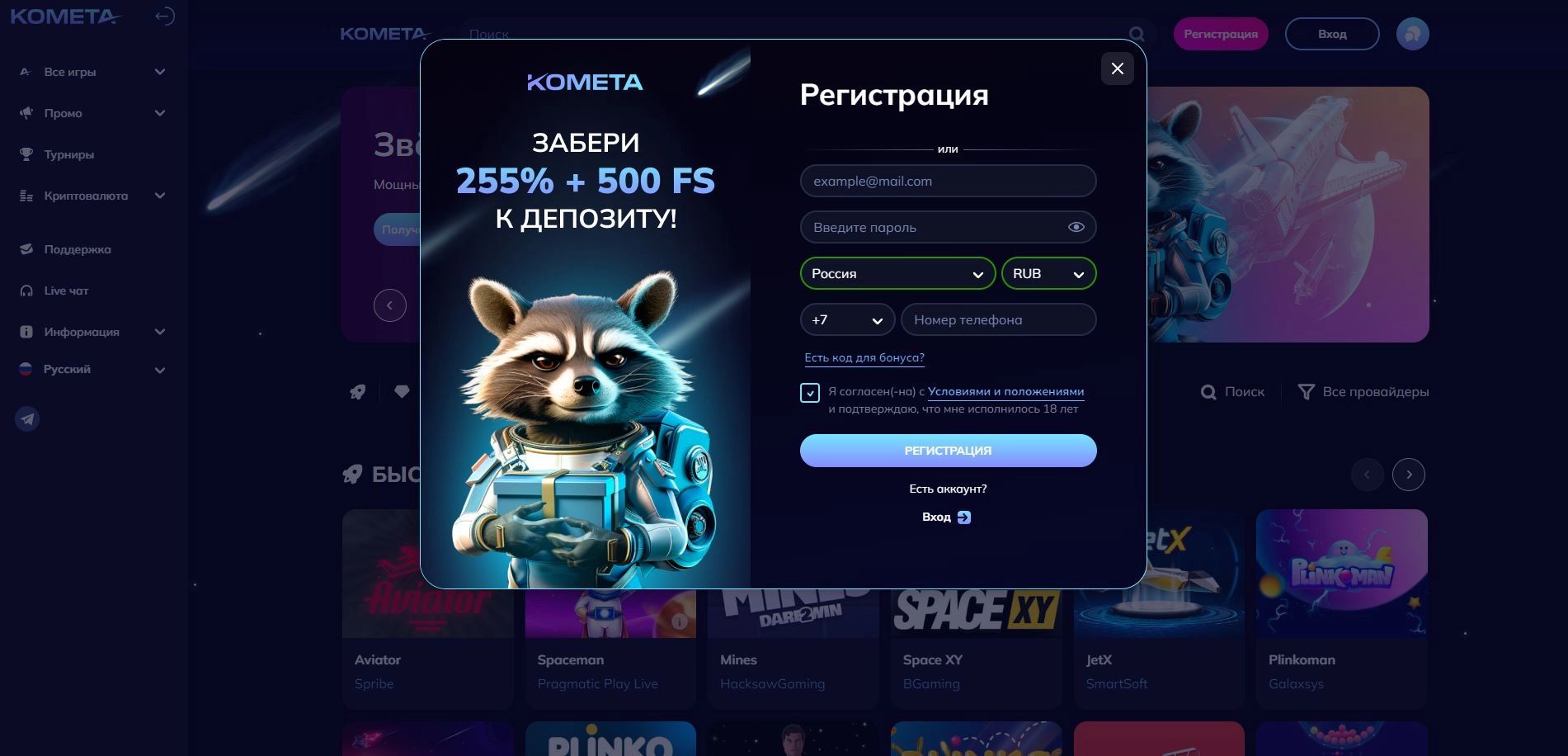
Task: Click the Telegram icon in sidebar
Action: tap(28, 419)
